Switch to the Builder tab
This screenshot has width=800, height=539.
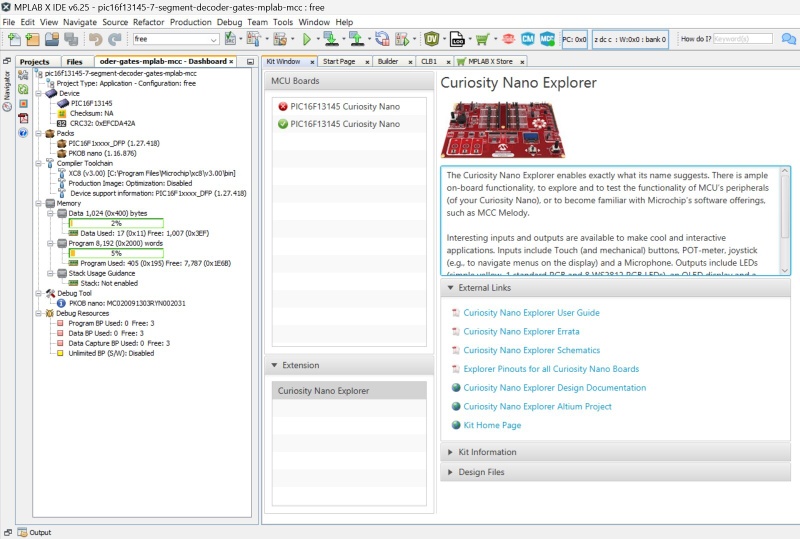coord(388,61)
